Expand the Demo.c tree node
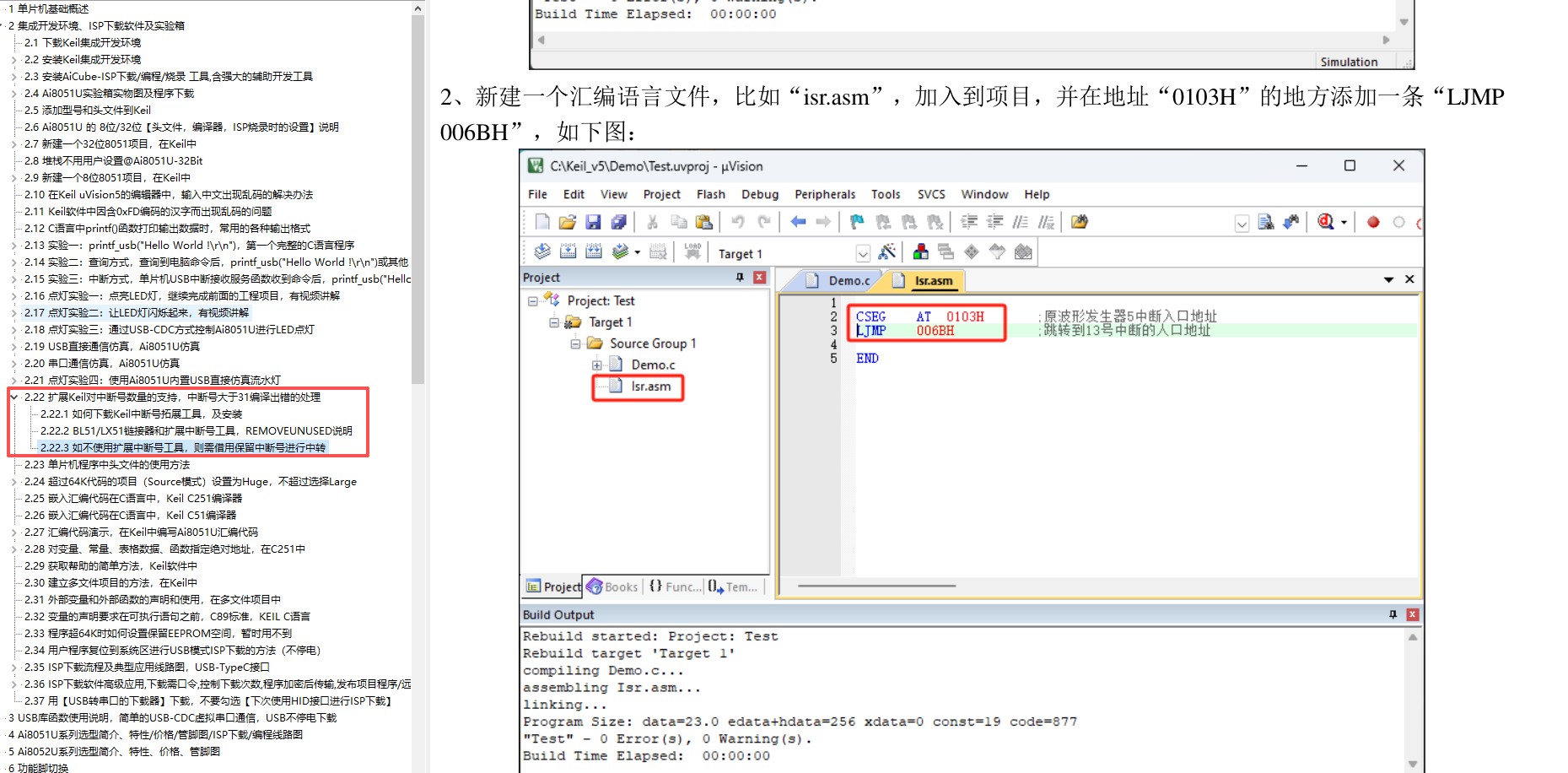The image size is (1568, 773). [596, 365]
